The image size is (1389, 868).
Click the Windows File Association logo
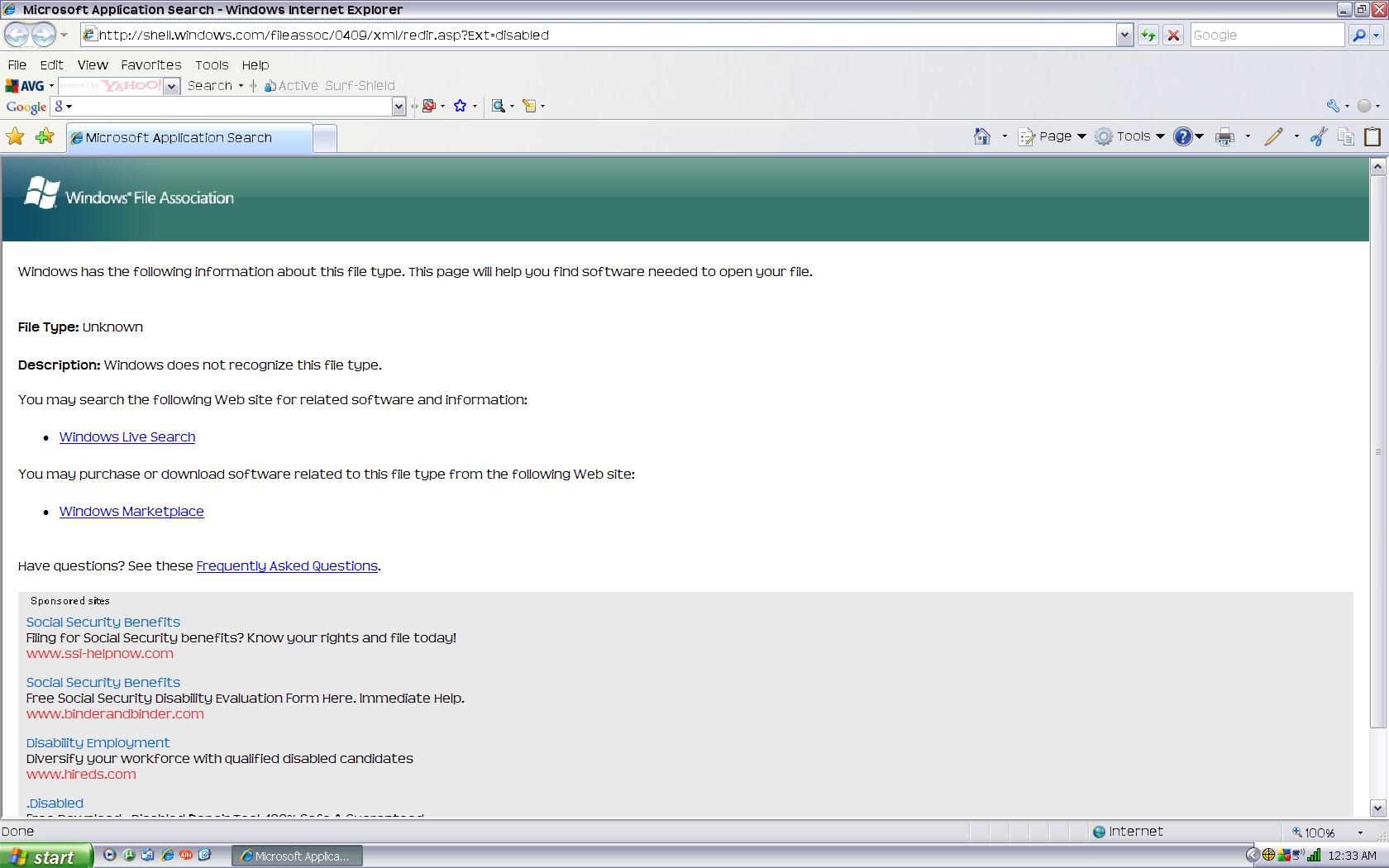(x=129, y=194)
